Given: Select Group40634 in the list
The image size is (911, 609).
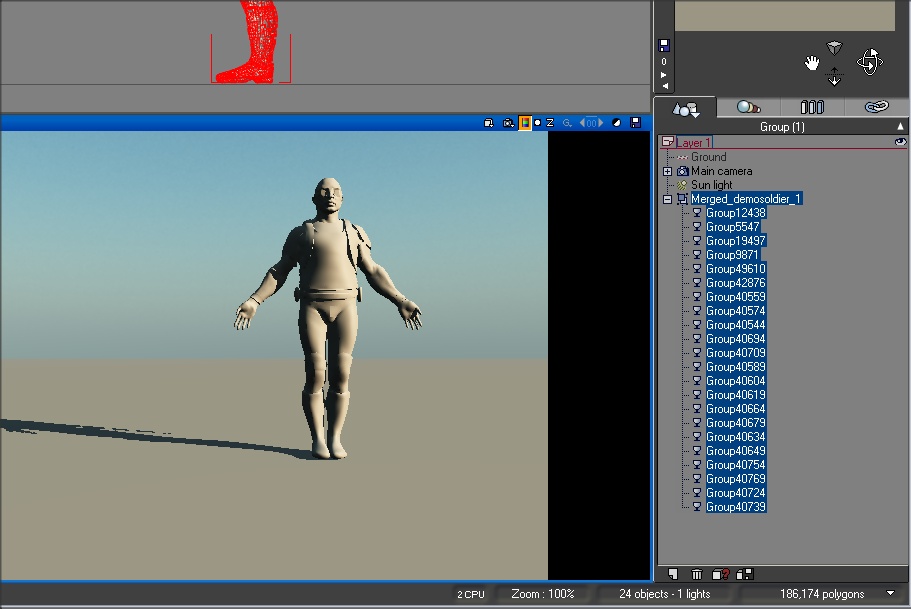Looking at the screenshot, I should [736, 436].
